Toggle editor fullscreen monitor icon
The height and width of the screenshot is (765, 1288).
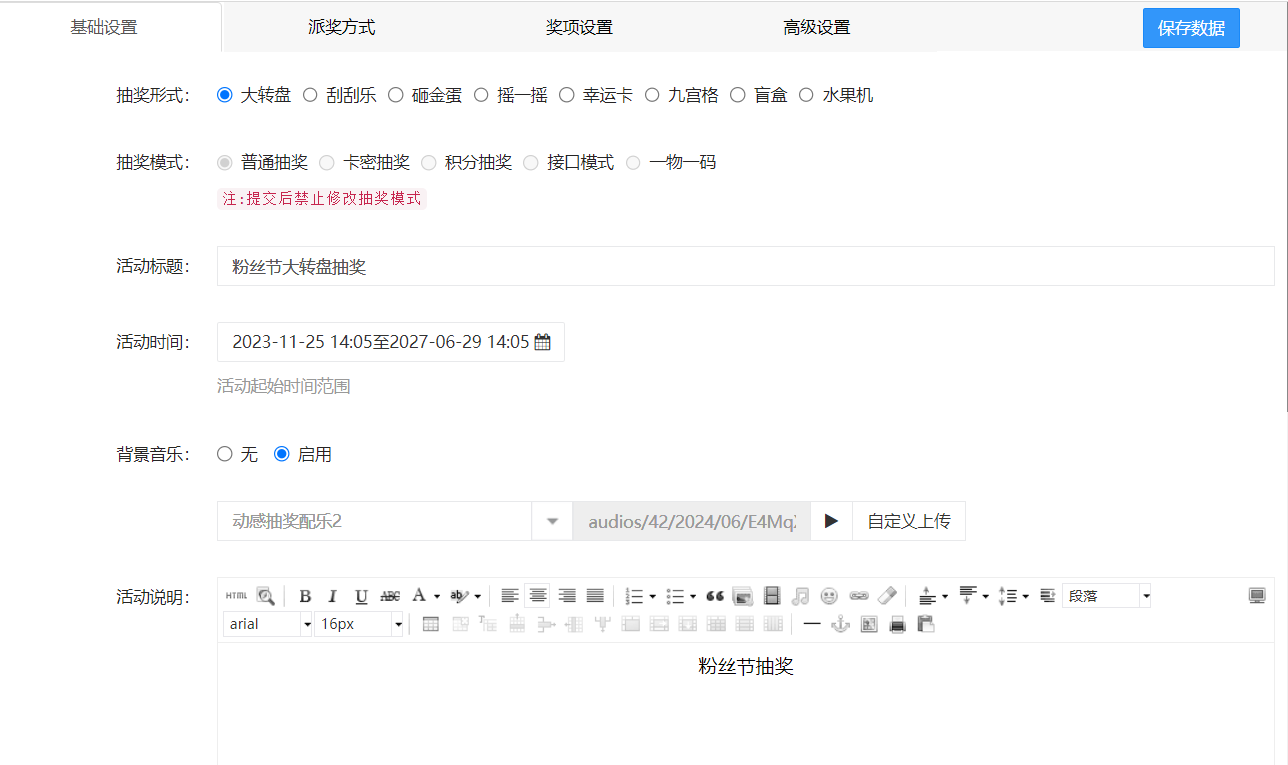pyautogui.click(x=1257, y=596)
